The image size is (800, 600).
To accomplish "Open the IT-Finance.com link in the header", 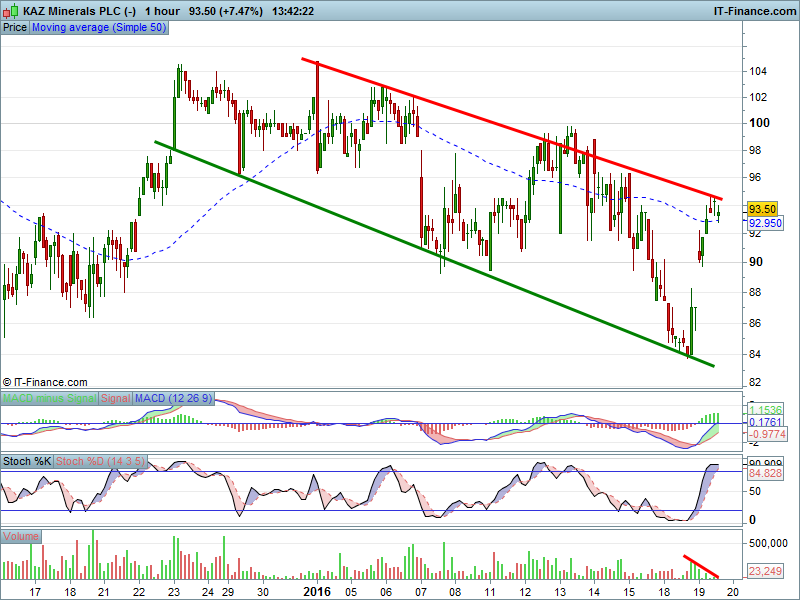I will pos(755,11).
